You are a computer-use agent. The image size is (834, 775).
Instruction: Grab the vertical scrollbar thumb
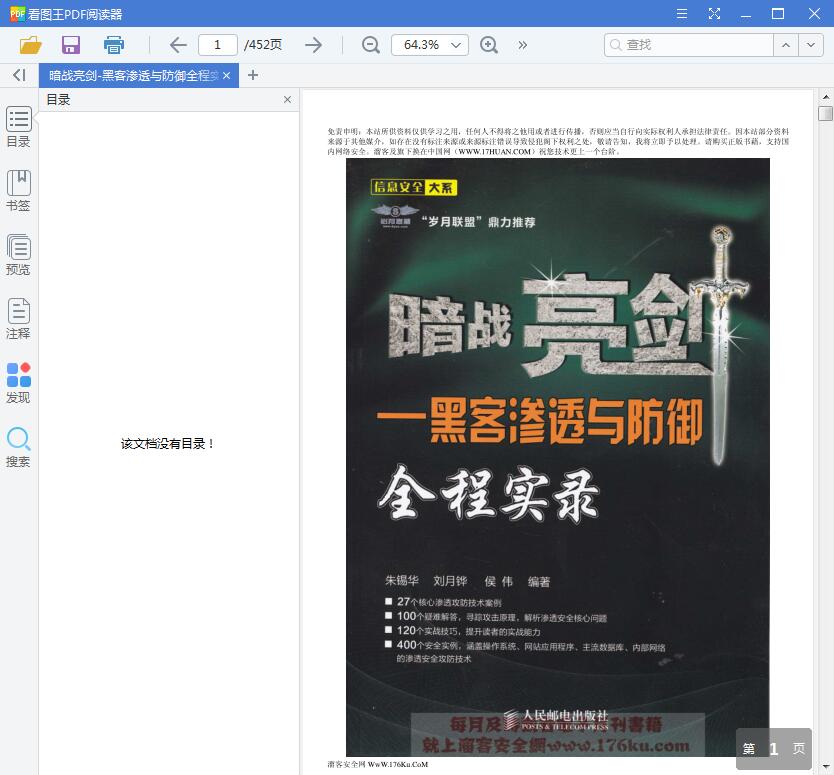tap(825, 113)
